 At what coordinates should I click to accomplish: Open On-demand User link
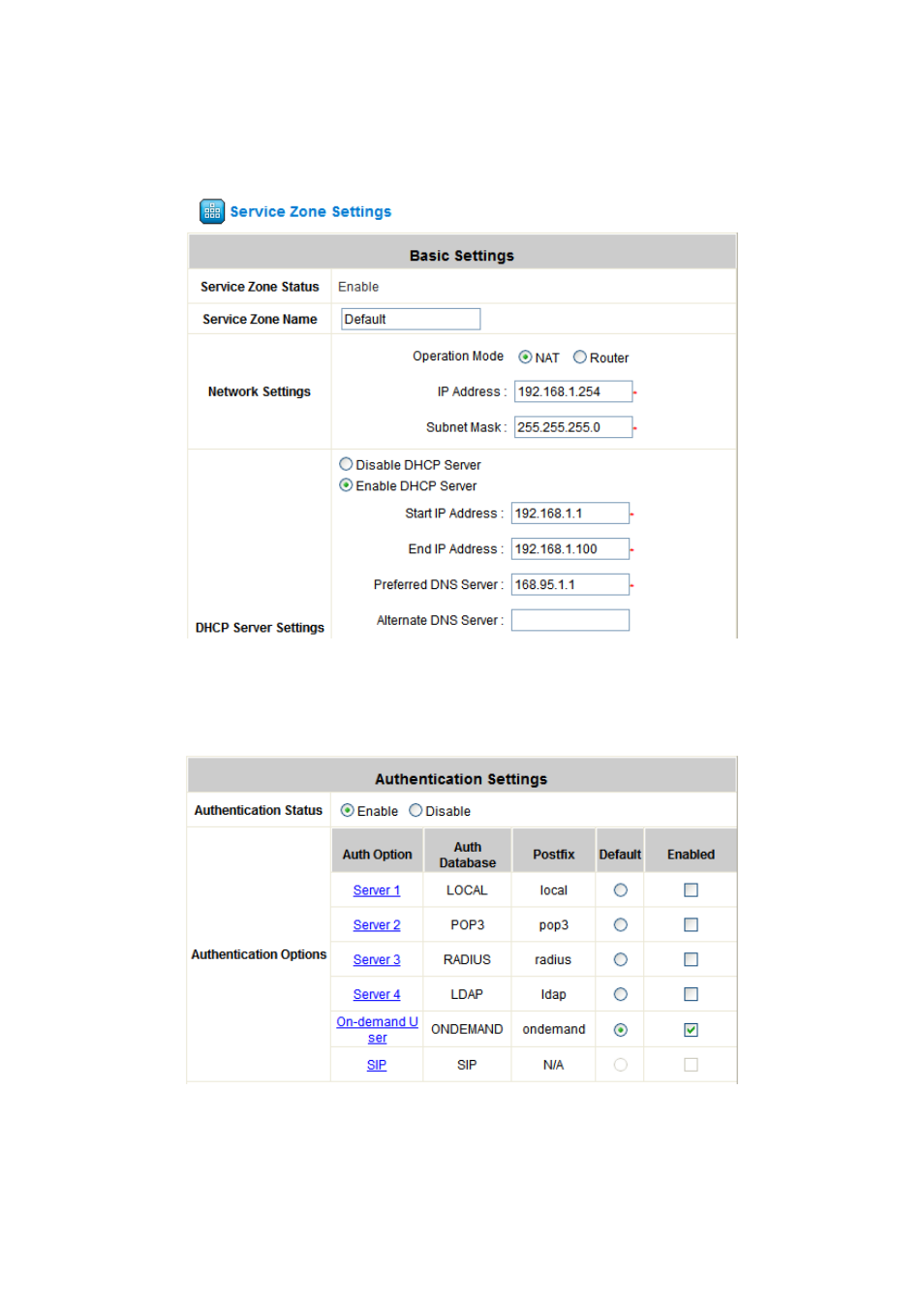[x=377, y=1030]
